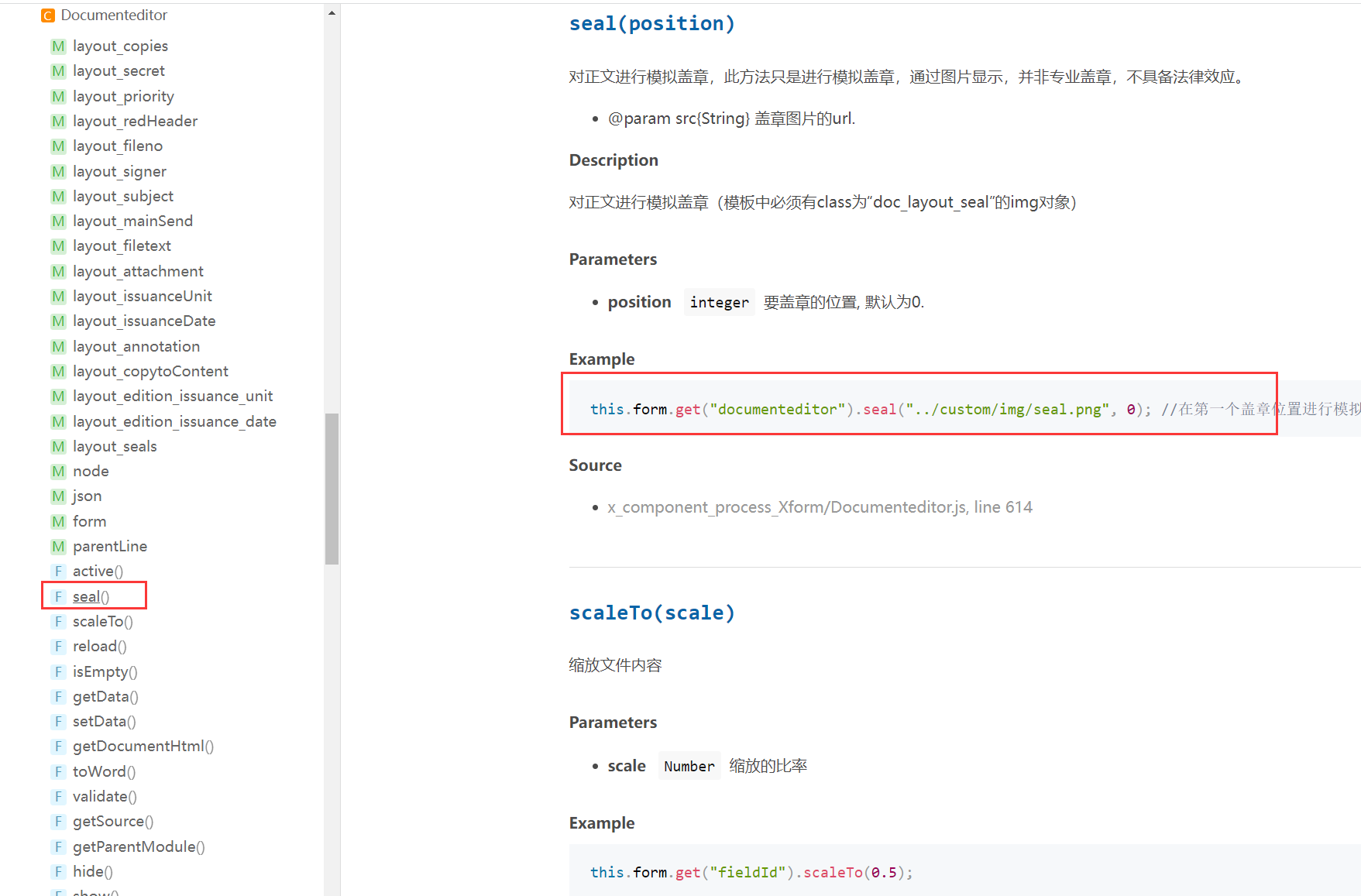
Task: Open the layout_secret member link
Action: (119, 71)
